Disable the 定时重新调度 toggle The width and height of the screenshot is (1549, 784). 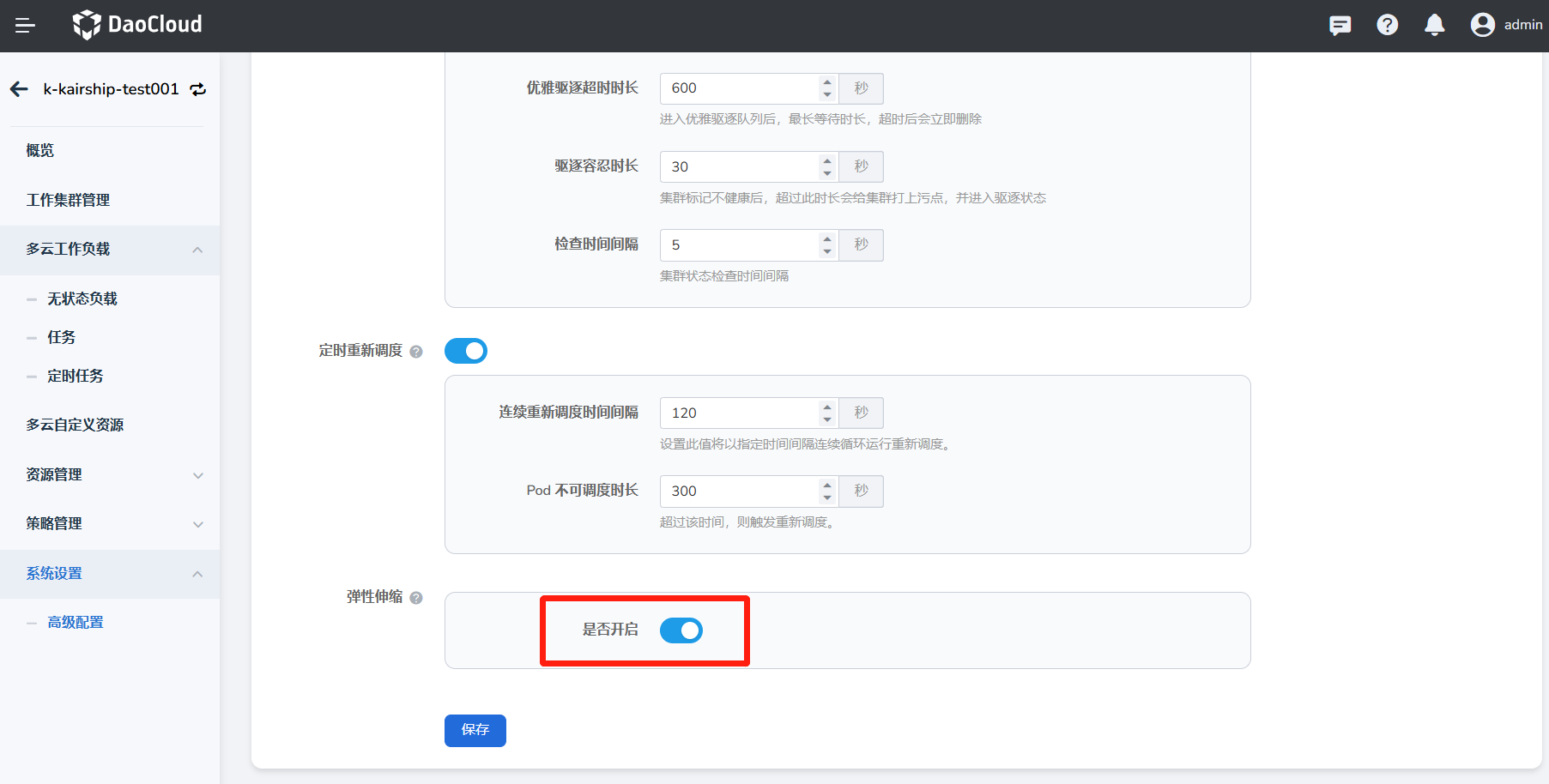[x=466, y=351]
